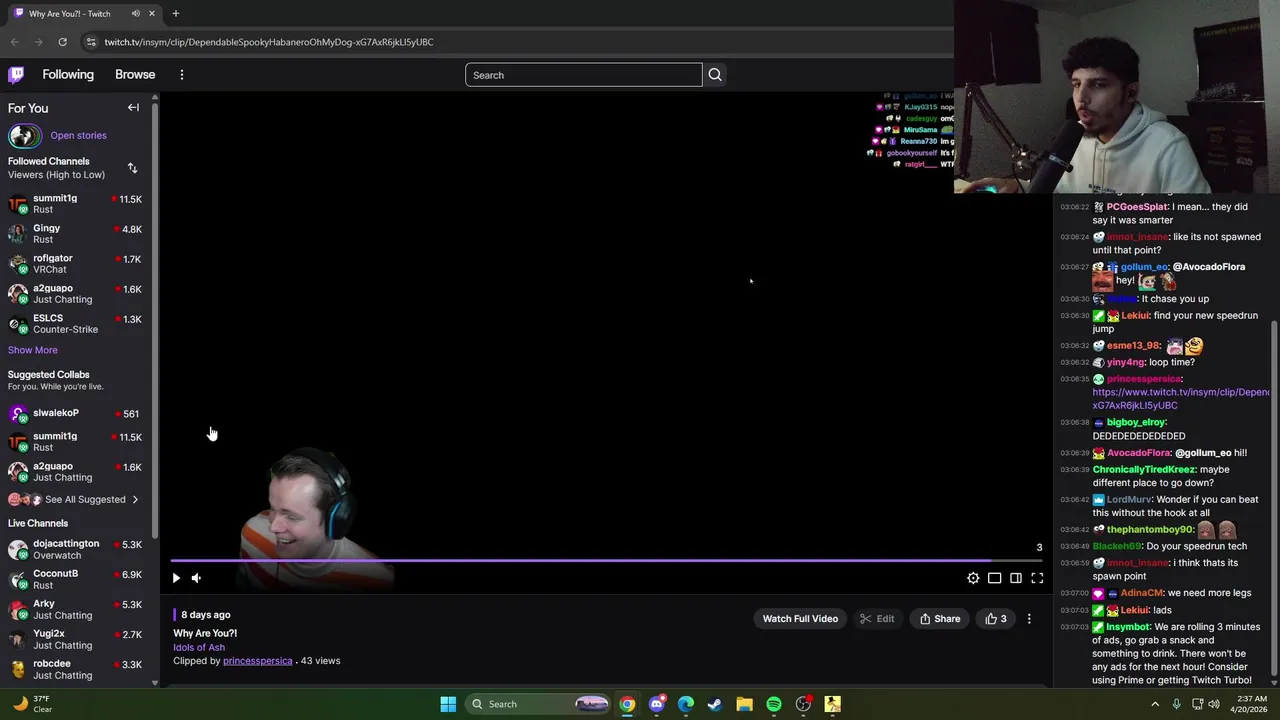Click AdinaCM username in chat

tap(1141, 593)
